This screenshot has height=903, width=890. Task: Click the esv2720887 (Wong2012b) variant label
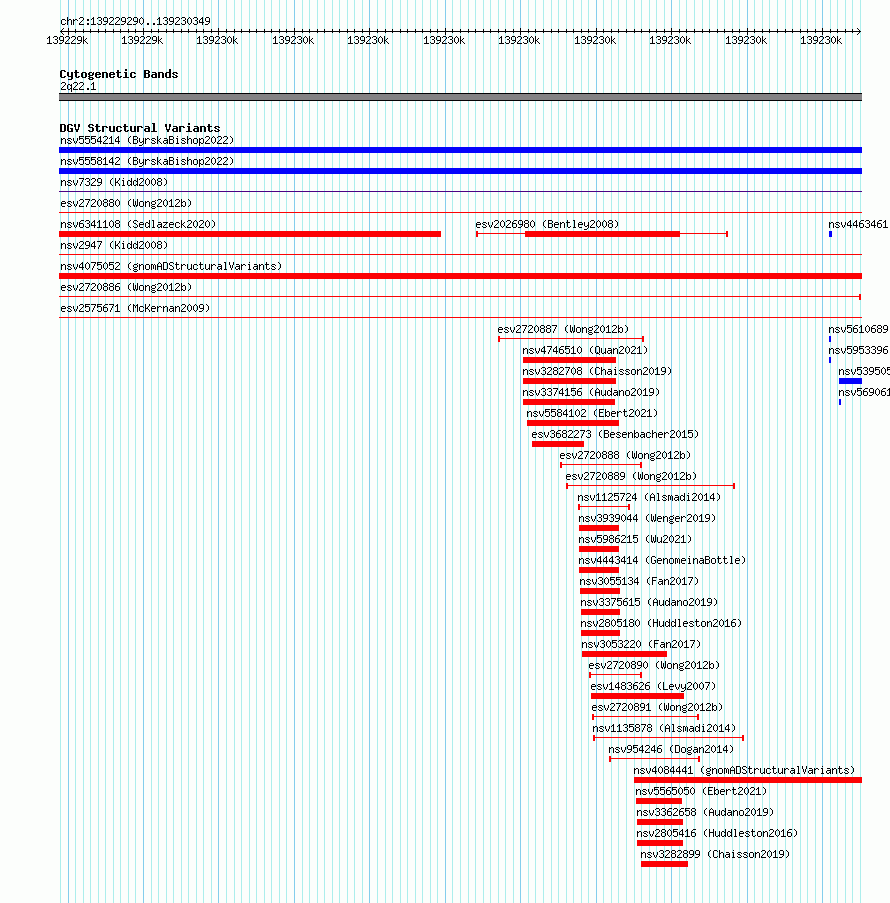[563, 329]
